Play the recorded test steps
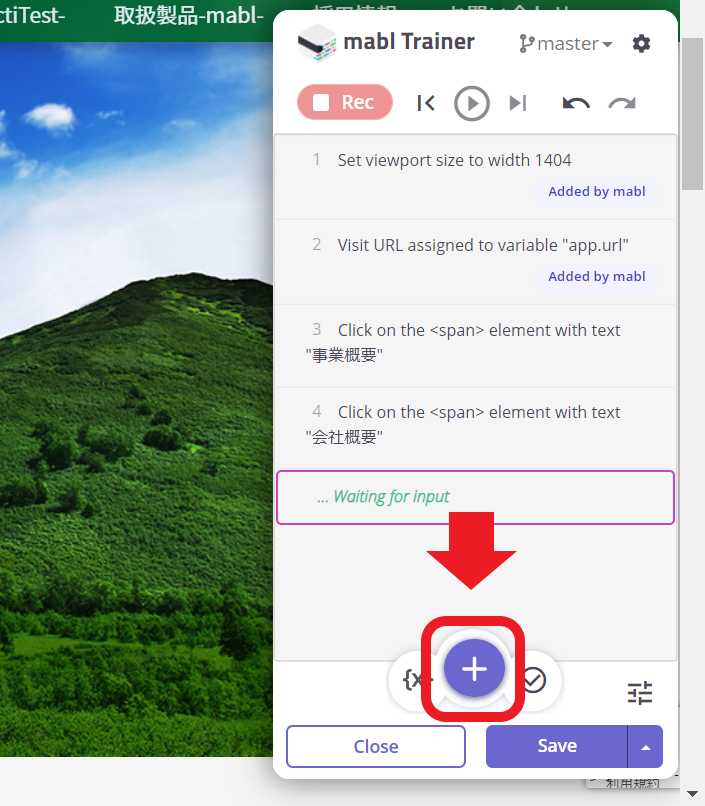This screenshot has width=705, height=806. tap(472, 103)
